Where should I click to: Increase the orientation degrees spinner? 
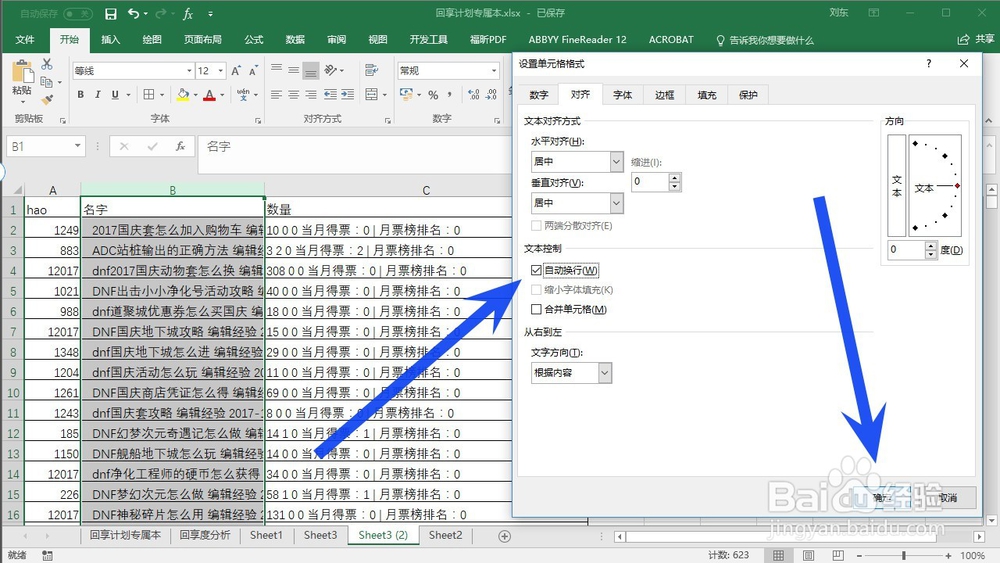coord(932,245)
